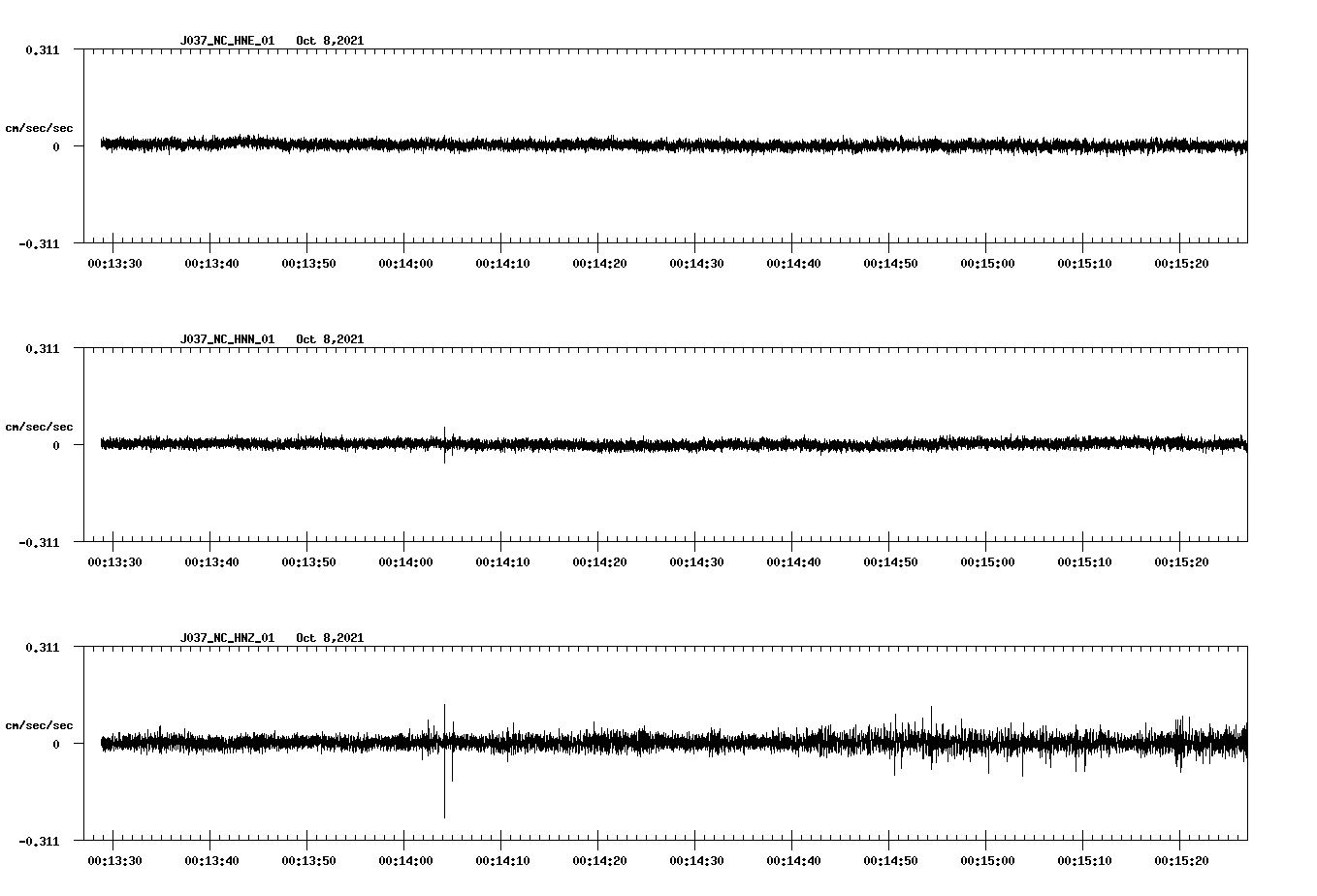Click 00:13:40 label on HNN plot axis
1317x896 pixels.
(x=211, y=562)
